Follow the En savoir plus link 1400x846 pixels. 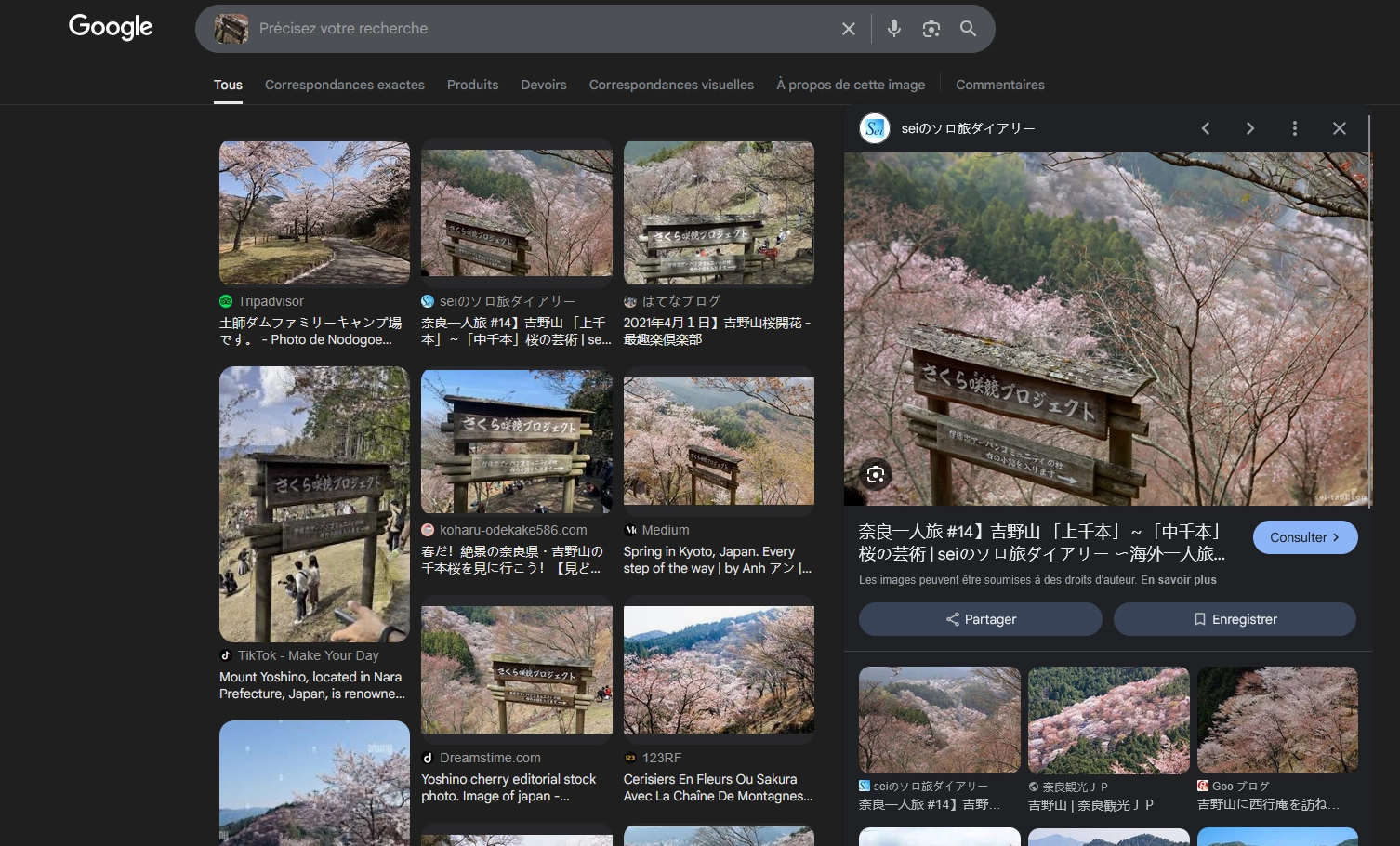pos(1178,580)
